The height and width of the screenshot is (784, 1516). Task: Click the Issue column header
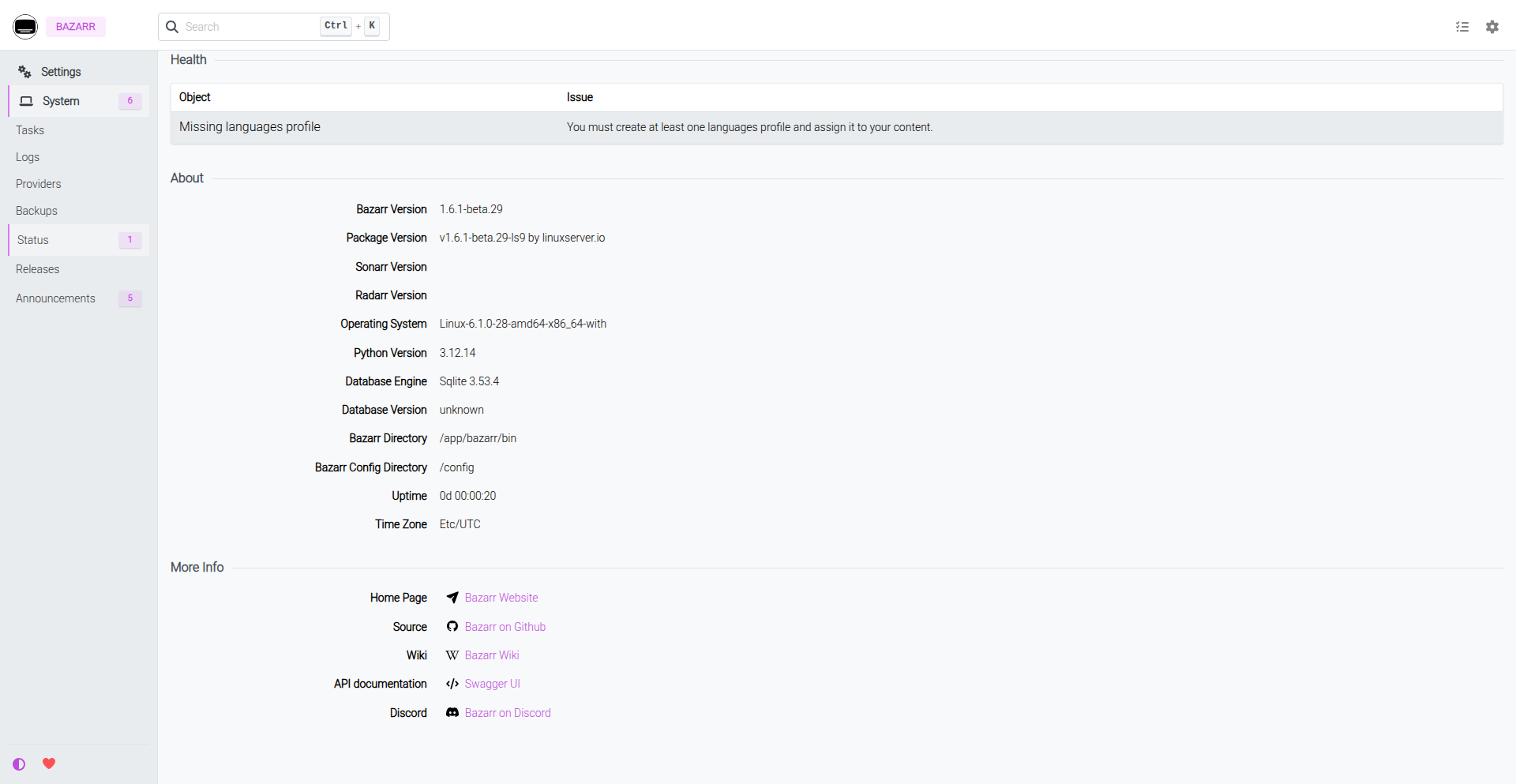pyautogui.click(x=580, y=97)
